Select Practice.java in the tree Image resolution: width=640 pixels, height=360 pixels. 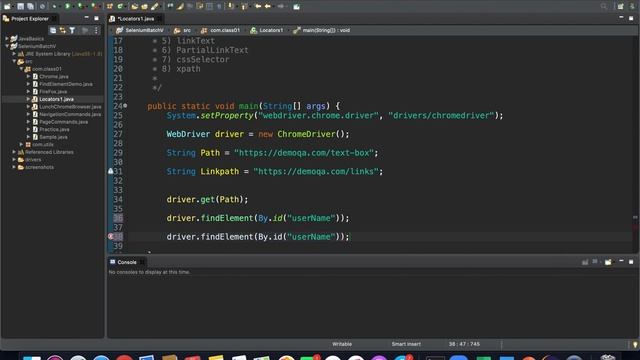[x=54, y=129]
